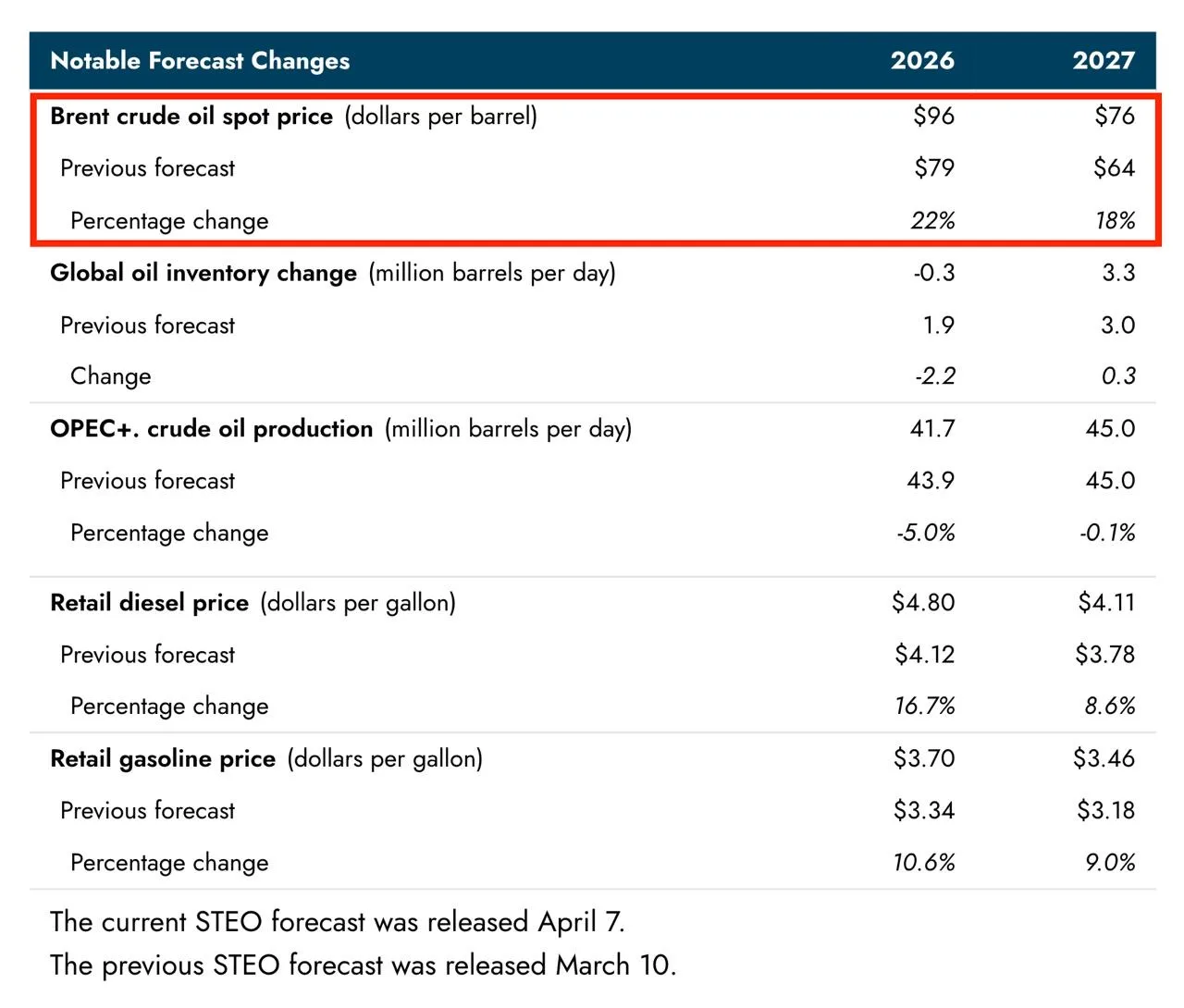This screenshot has width=1184, height=1008.
Task: Click the $64 previous Brent forecast value
Action: pyautogui.click(x=1114, y=168)
